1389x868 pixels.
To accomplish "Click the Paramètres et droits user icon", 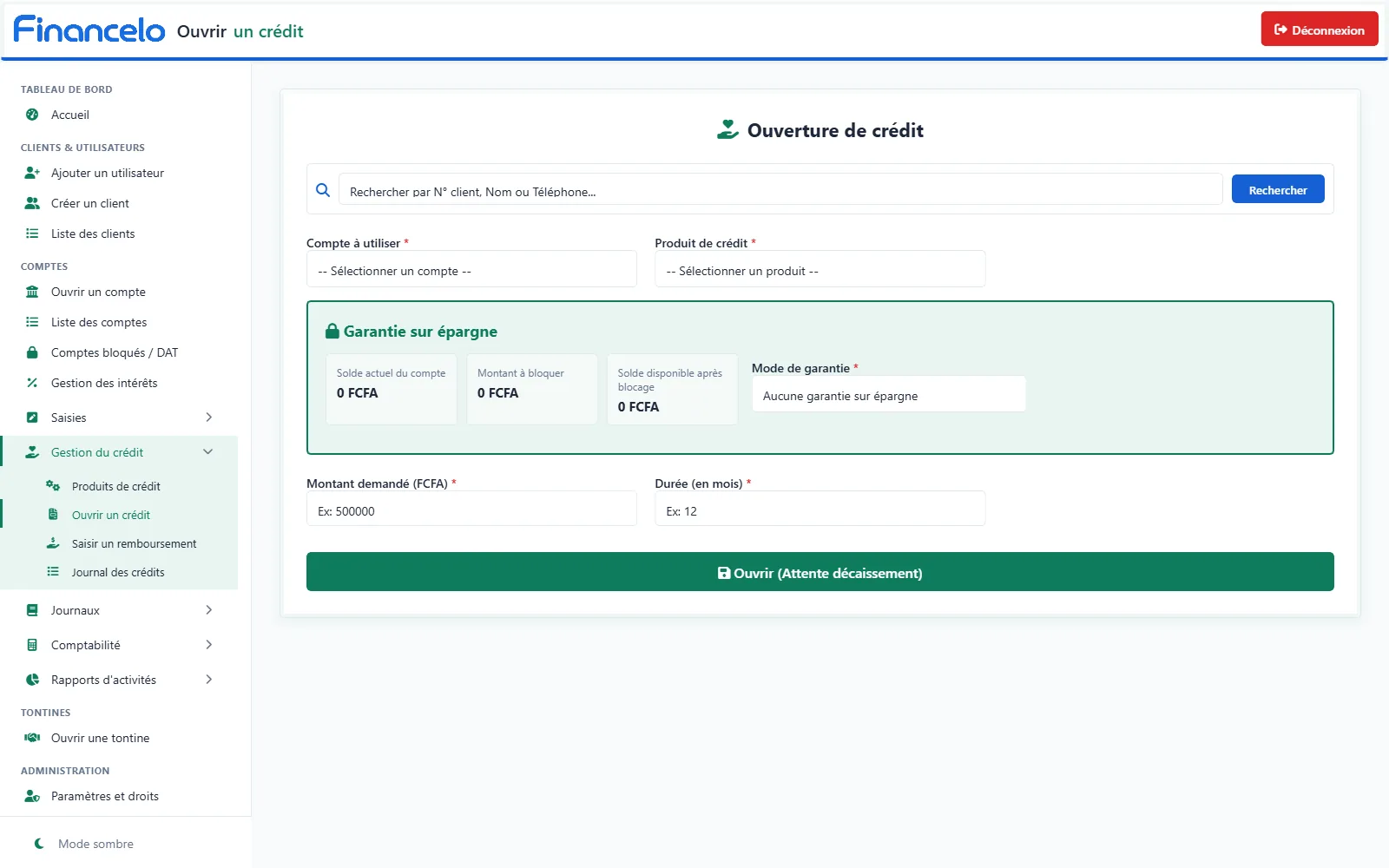I will point(32,796).
